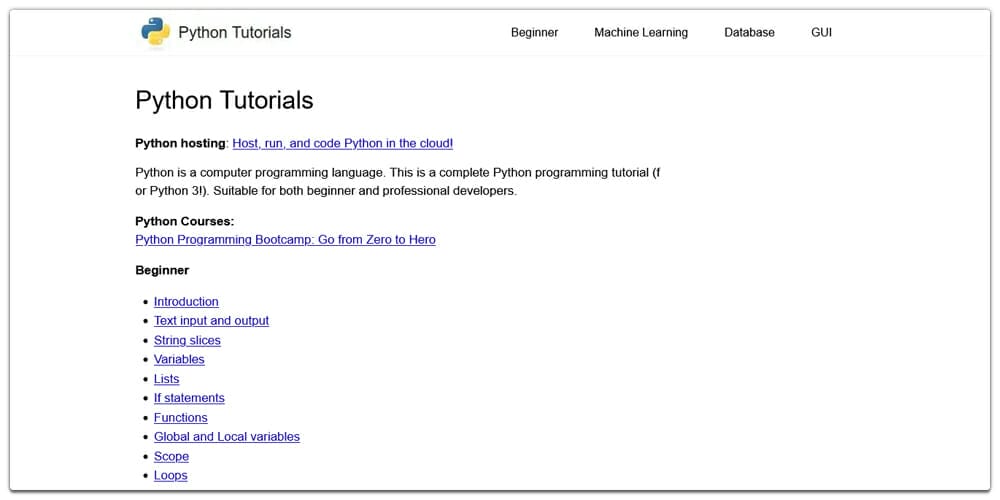1000x500 pixels.
Task: Click the Python logo icon
Action: pyautogui.click(x=156, y=32)
